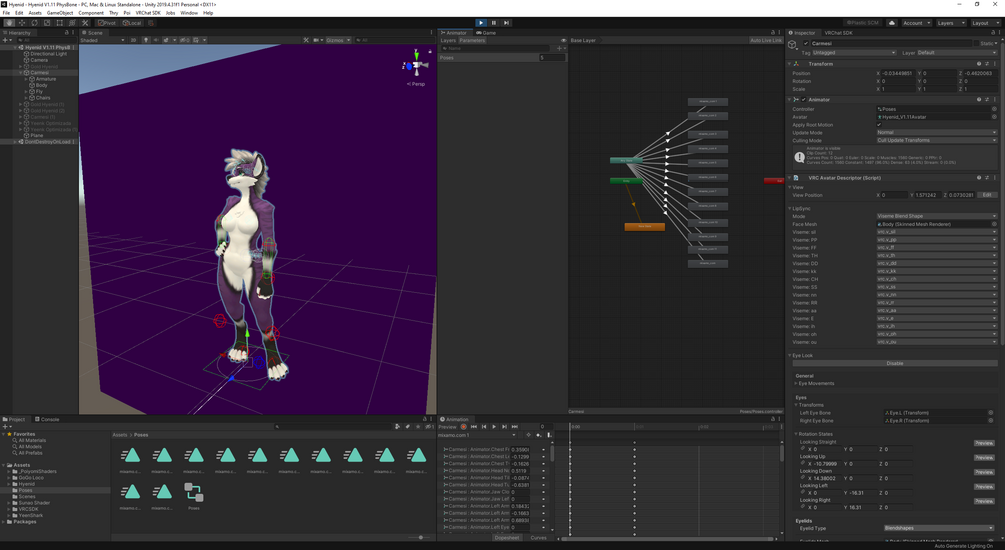This screenshot has width=1005, height=550.
Task: Switch to Animator Layers tab
Action: point(448,40)
